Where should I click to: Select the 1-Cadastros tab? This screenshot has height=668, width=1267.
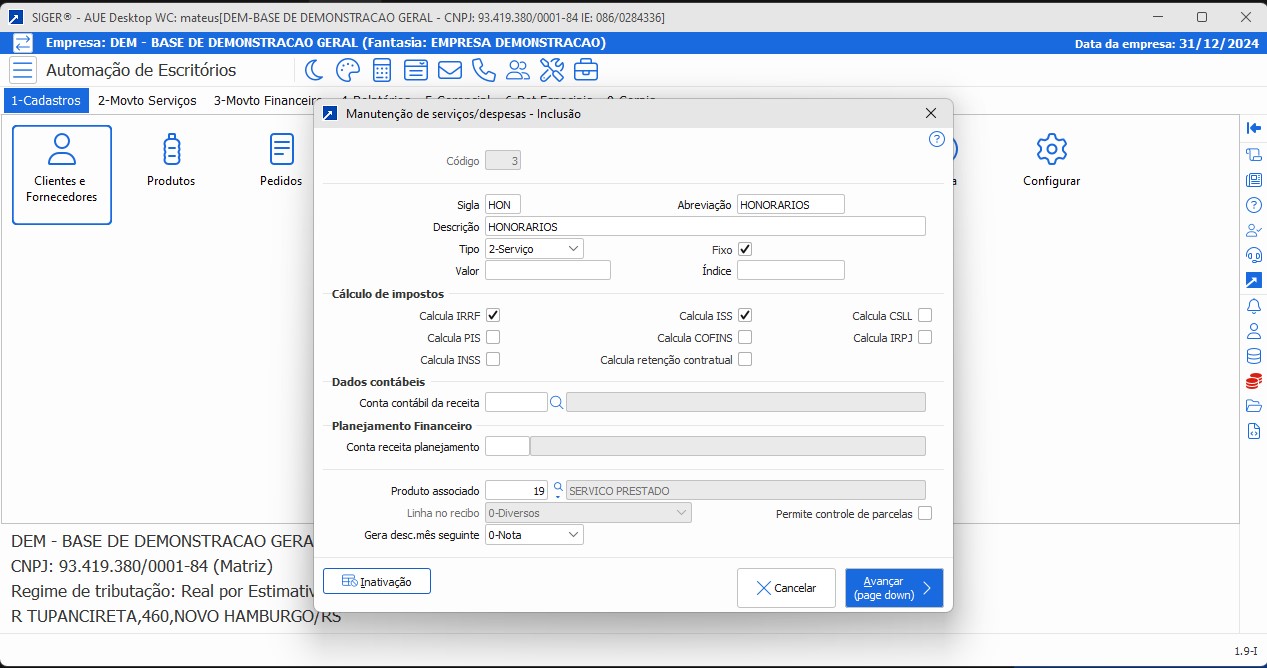(x=46, y=101)
